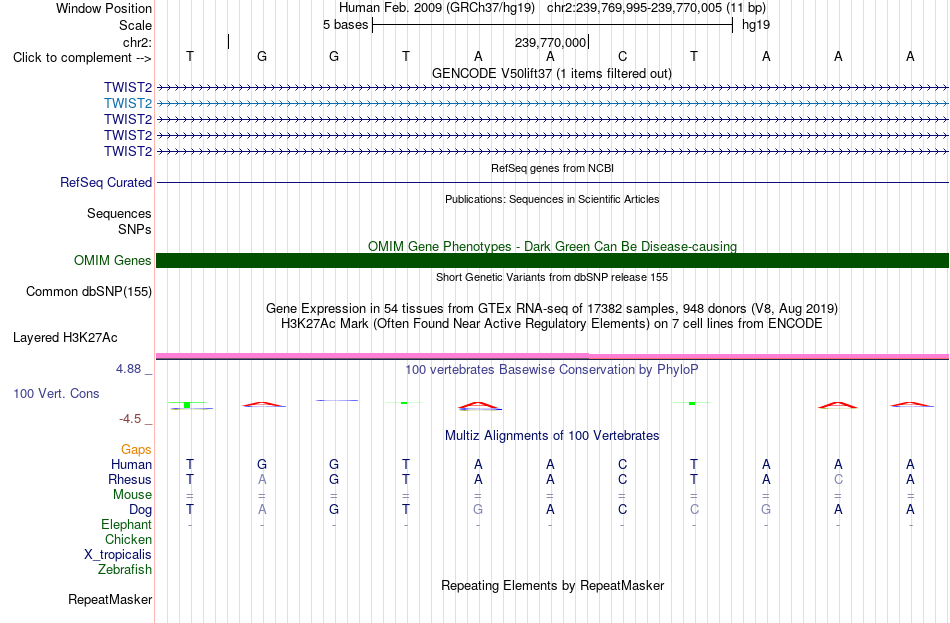Select the chr2: ruler label
950x623 pixels.
coord(137,42)
